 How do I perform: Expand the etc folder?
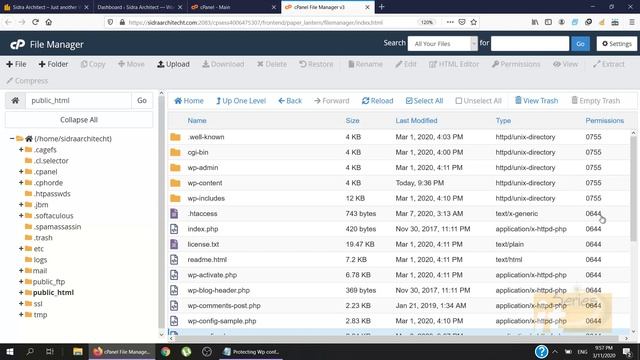(21, 249)
